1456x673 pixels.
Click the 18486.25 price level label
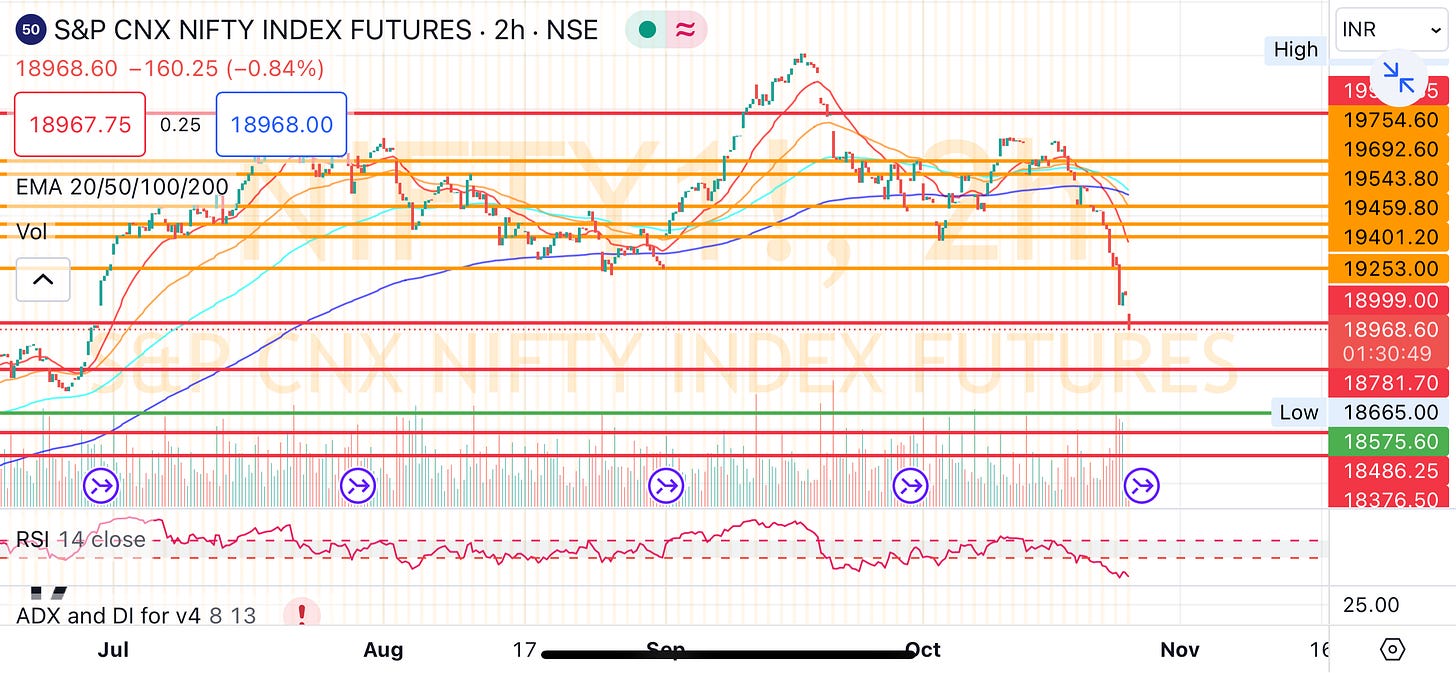point(1391,470)
